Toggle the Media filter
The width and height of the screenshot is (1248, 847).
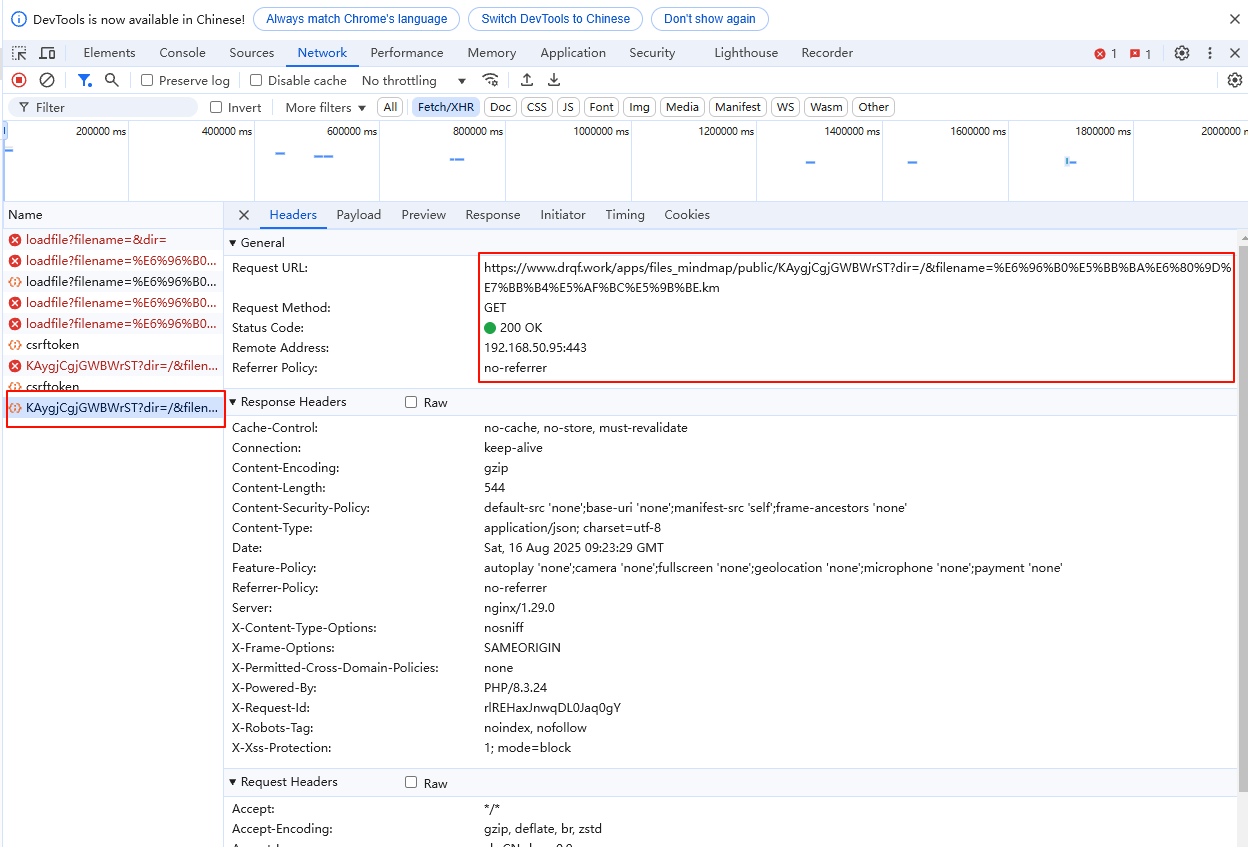coord(682,107)
